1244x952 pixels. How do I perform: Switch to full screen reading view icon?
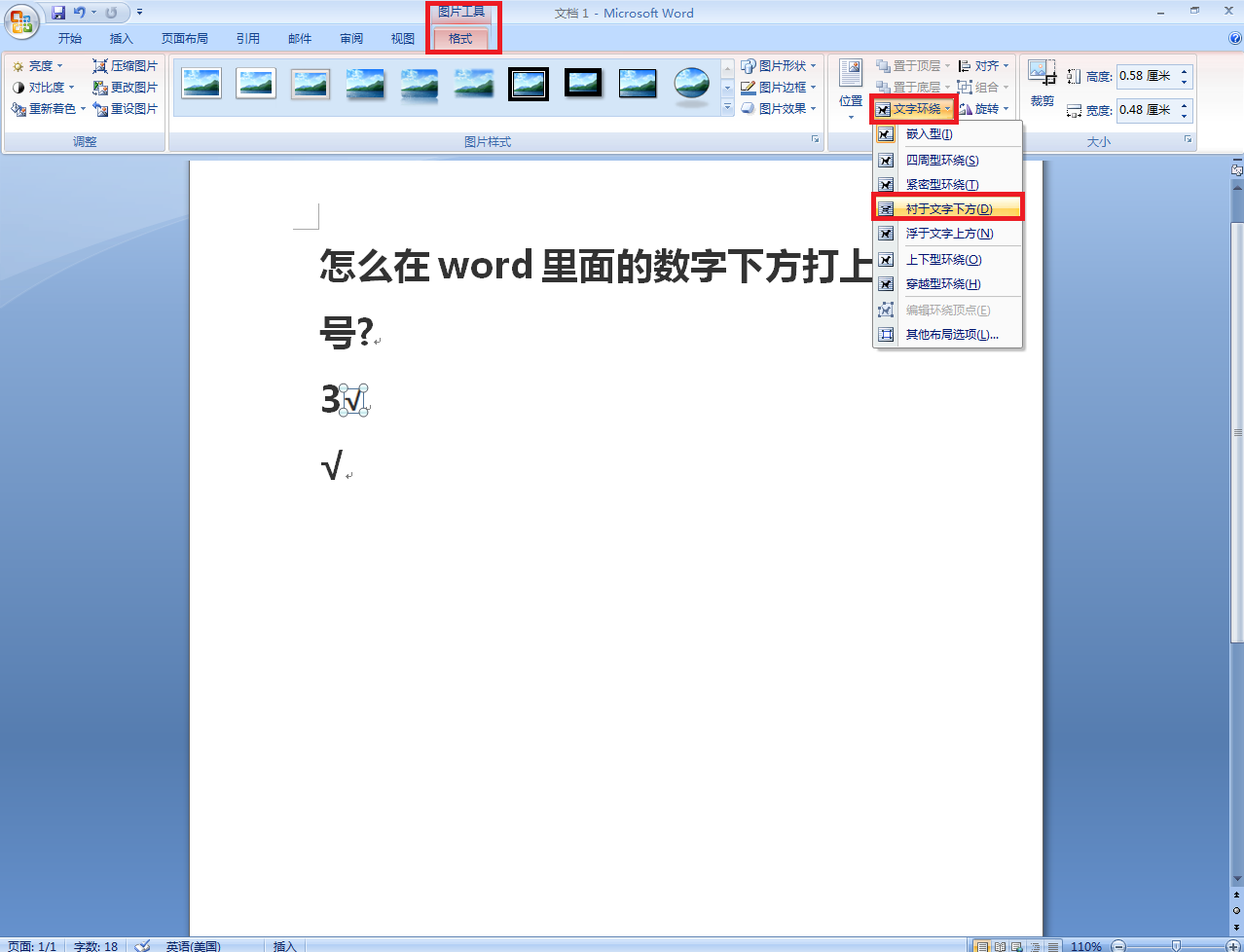(1000, 946)
